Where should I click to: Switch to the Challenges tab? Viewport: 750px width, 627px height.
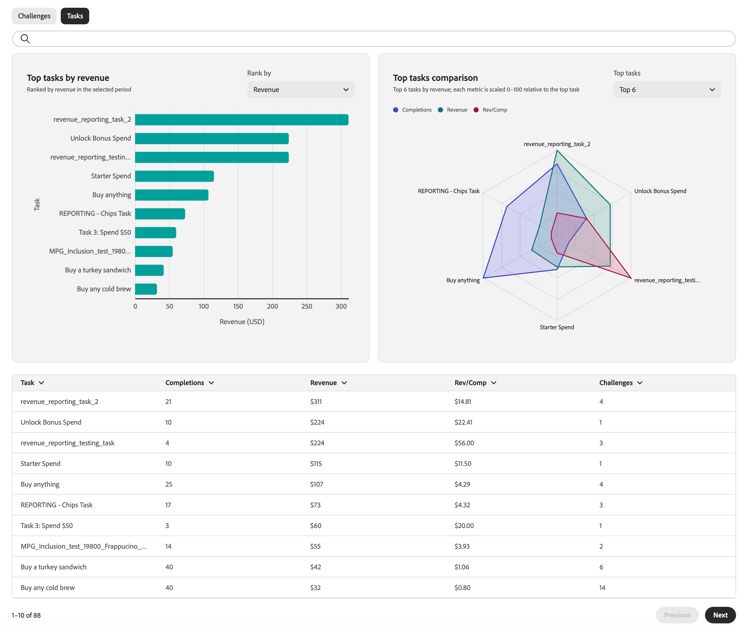point(34,16)
